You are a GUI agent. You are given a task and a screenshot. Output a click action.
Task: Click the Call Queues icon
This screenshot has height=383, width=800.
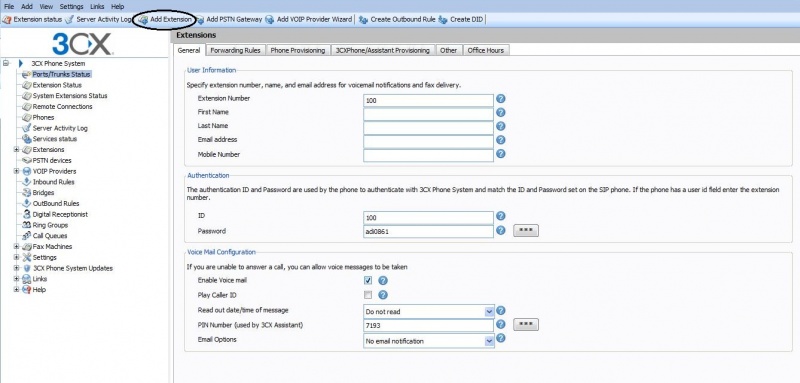pos(27,236)
